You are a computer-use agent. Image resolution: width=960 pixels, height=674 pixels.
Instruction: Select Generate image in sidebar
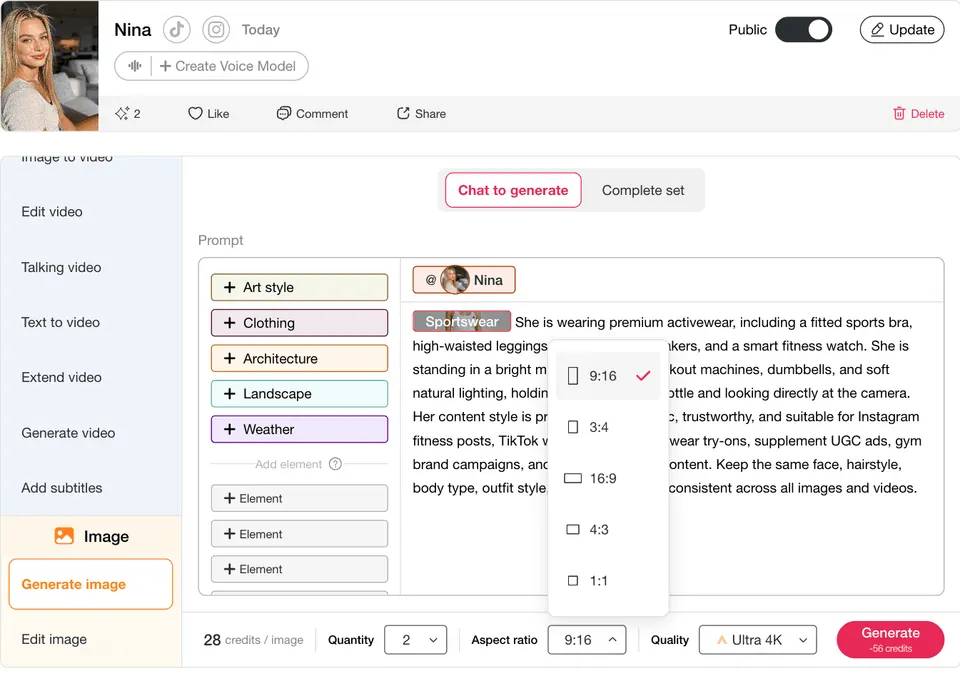coord(91,584)
